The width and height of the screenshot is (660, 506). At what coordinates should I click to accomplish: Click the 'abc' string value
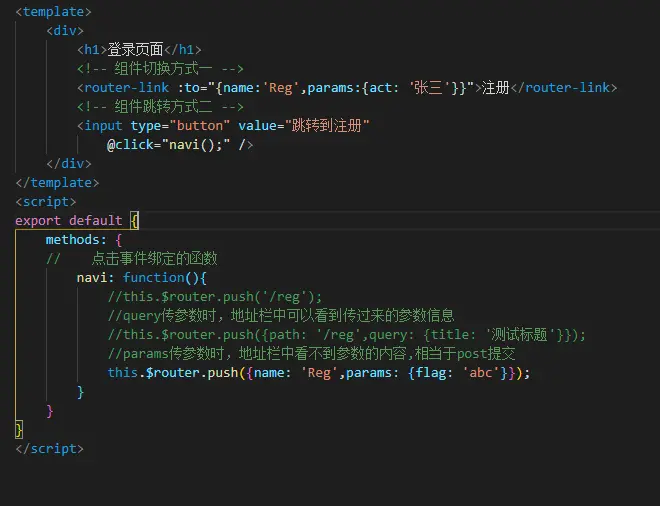481,373
